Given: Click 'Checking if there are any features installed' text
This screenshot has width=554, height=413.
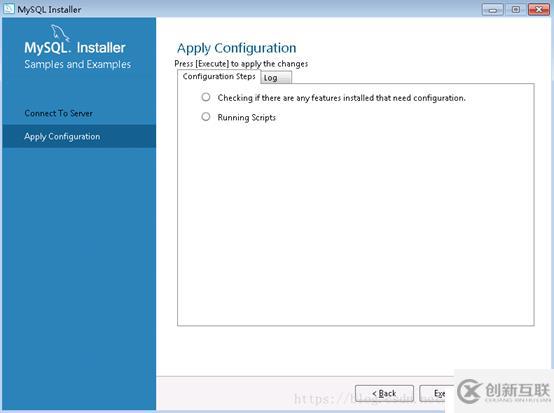Looking at the screenshot, I should click(342, 98).
